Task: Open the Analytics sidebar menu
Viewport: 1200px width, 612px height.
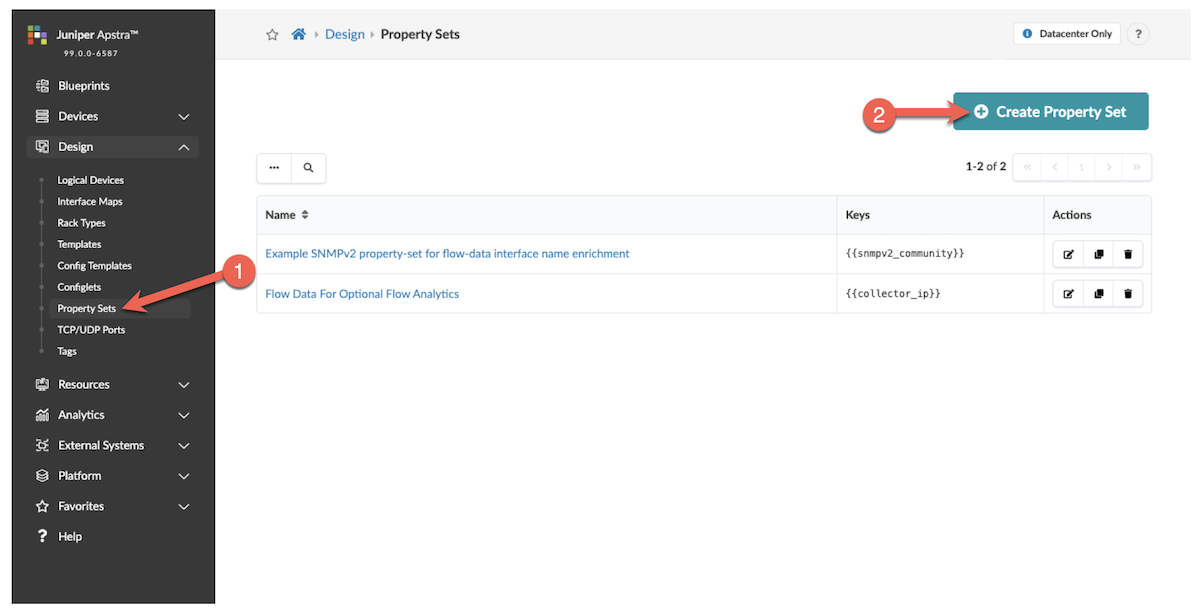Action: point(112,415)
